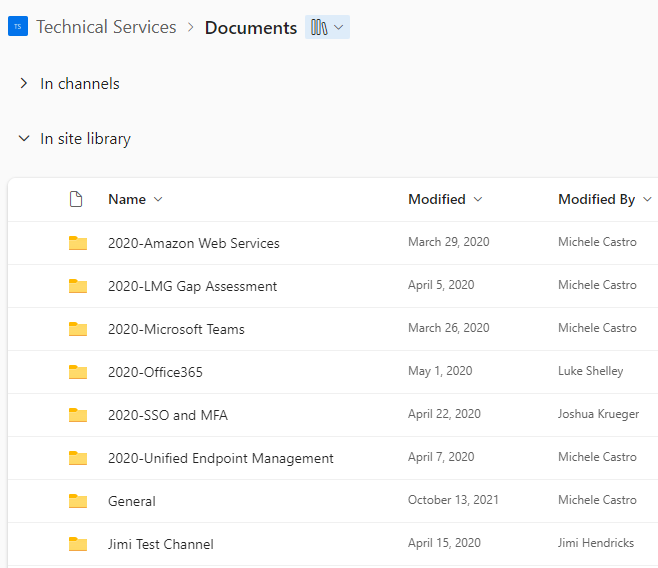Collapse the In site library section
The image size is (658, 568).
point(24,138)
